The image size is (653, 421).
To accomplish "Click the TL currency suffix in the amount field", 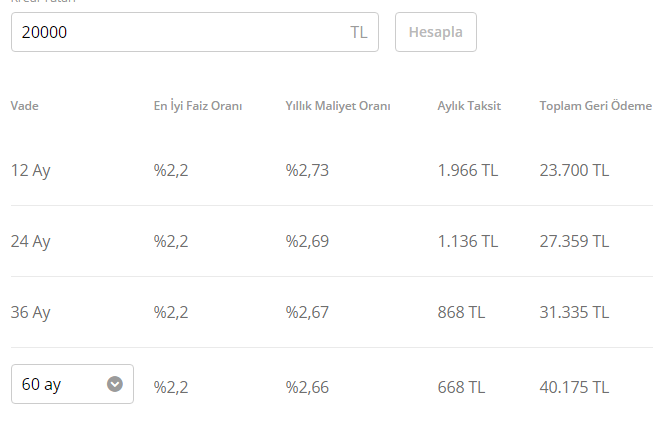I will pos(359,32).
